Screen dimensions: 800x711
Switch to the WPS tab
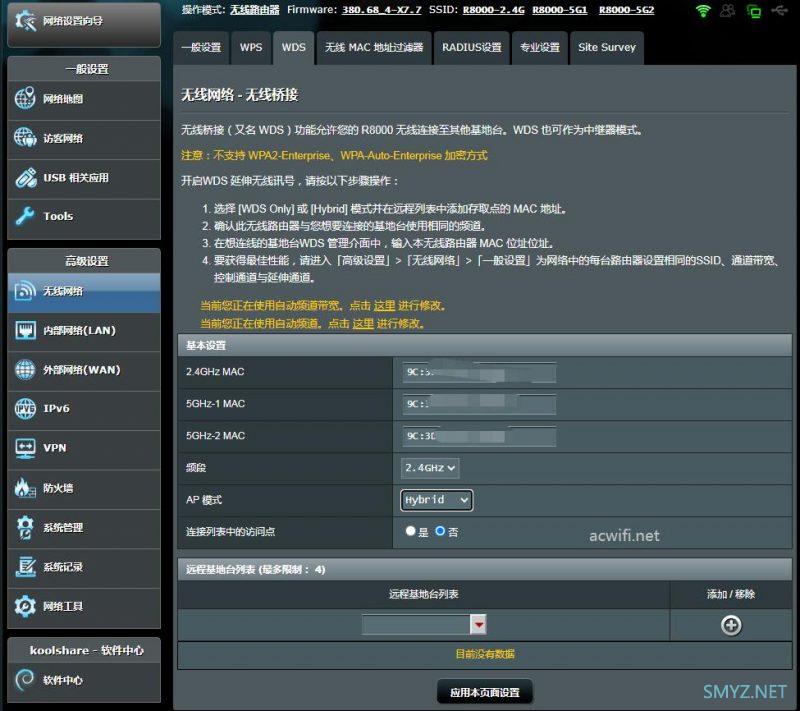[x=251, y=47]
